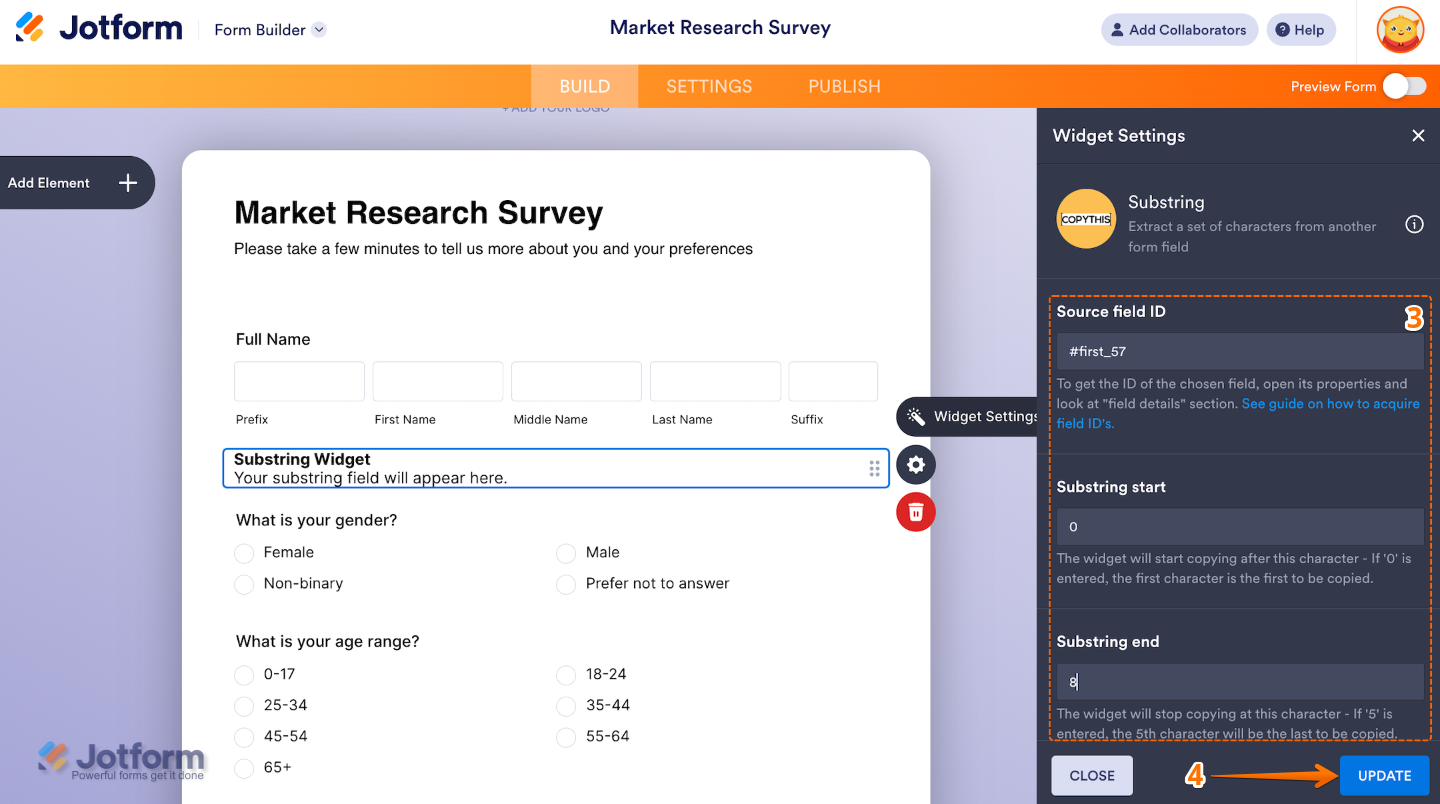Click the Jotform logo icon
The width and height of the screenshot is (1440, 804).
[x=30, y=28]
